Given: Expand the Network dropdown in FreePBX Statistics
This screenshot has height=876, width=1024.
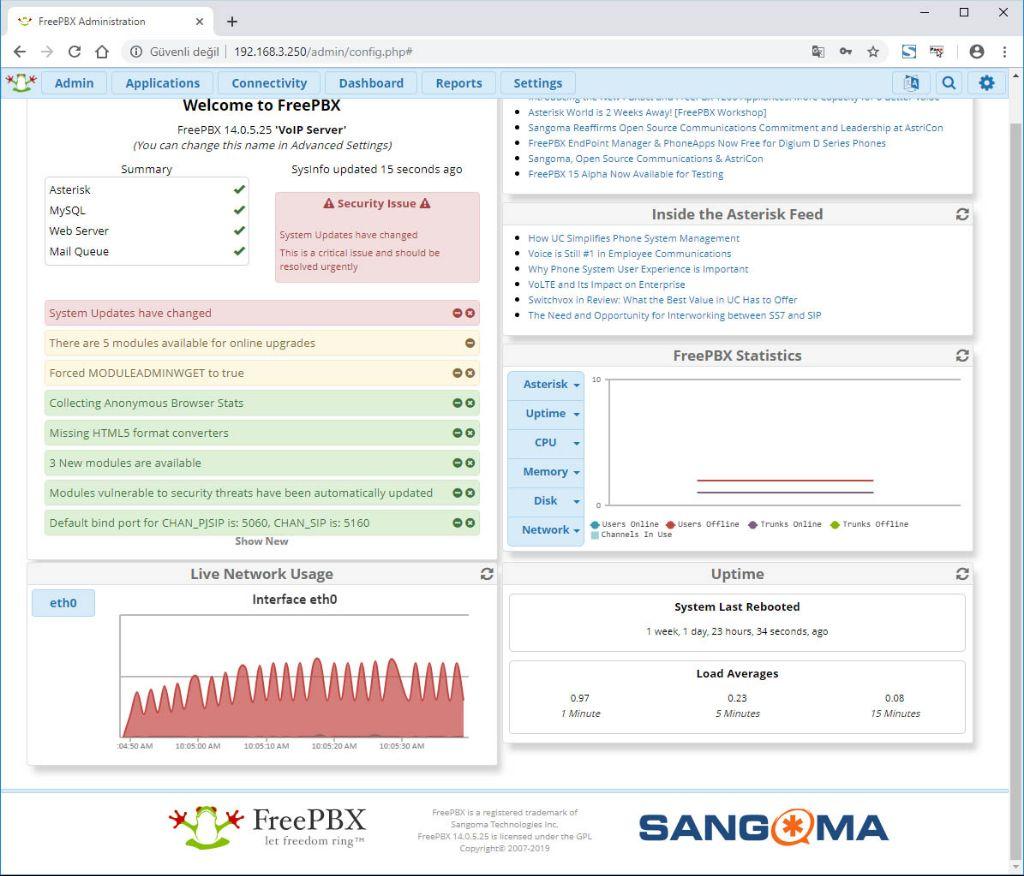Looking at the screenshot, I should click(x=545, y=530).
